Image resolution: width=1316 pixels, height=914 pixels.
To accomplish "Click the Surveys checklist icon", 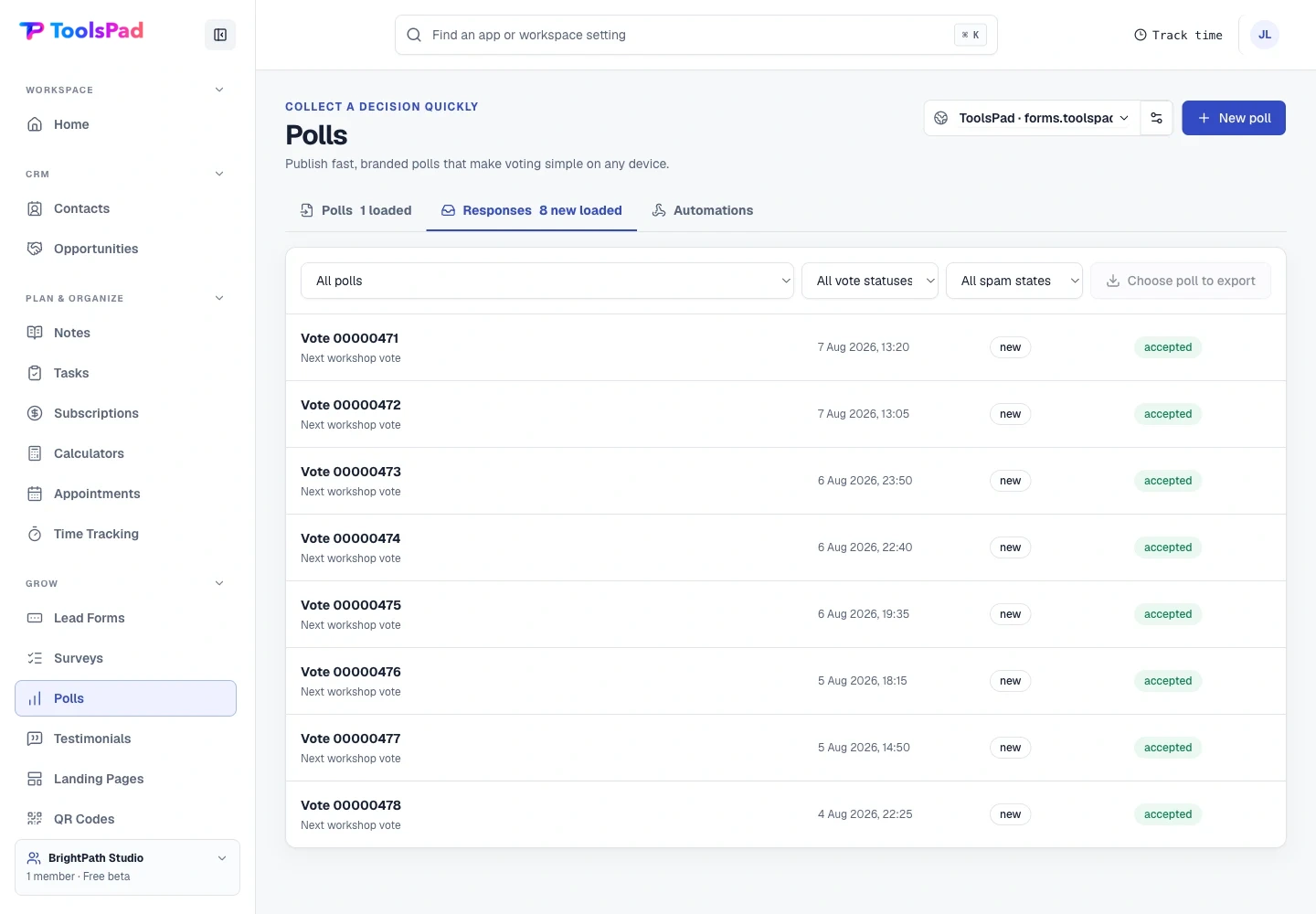I will point(35,658).
